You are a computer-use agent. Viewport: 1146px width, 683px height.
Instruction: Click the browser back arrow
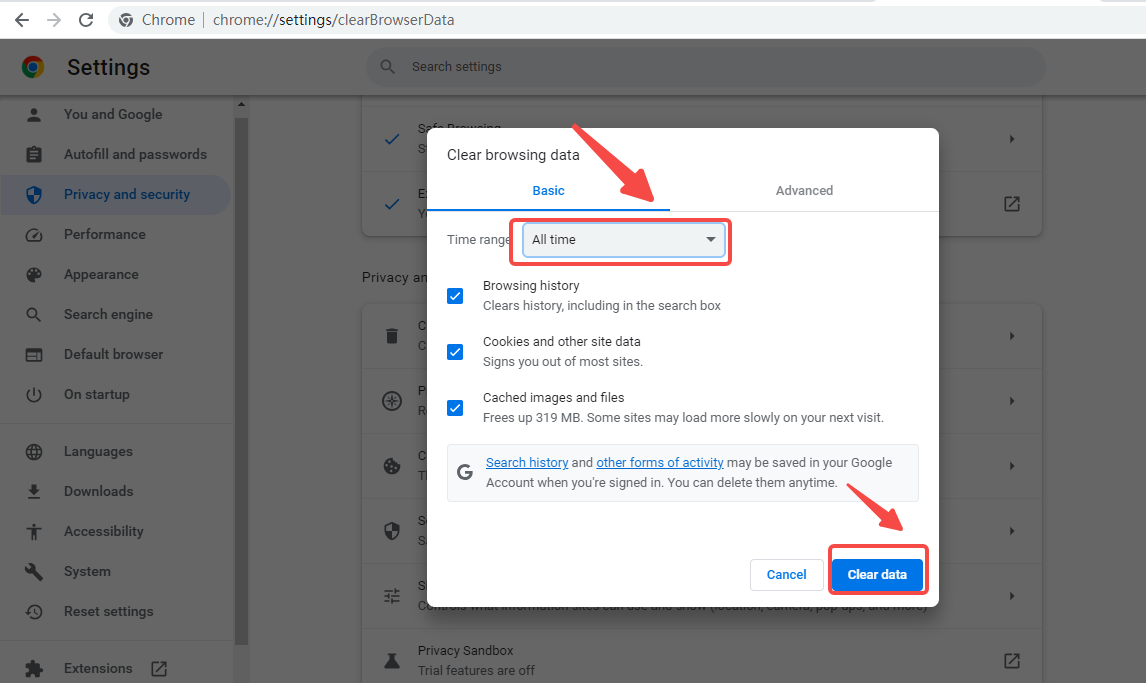[x=21, y=20]
